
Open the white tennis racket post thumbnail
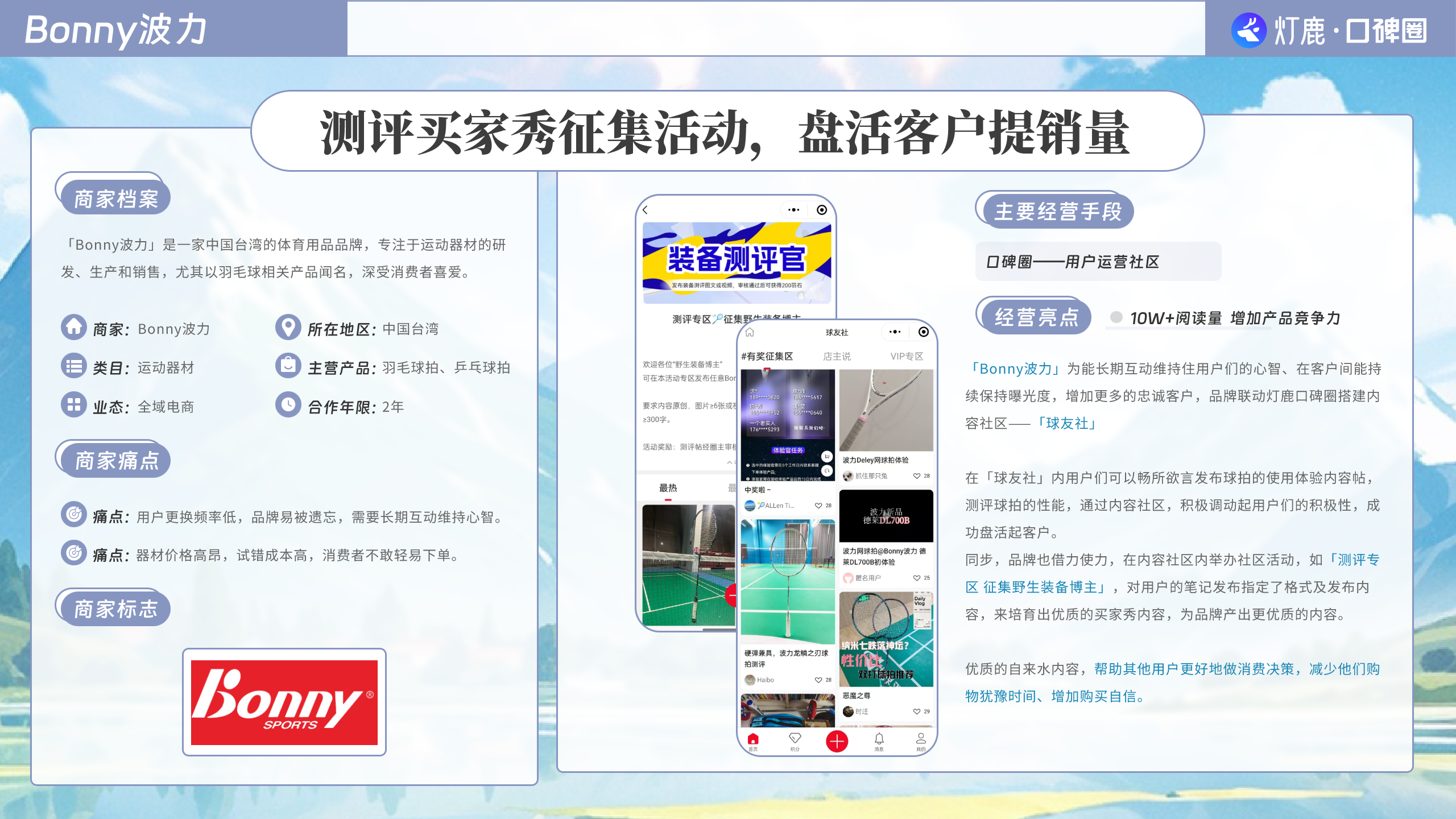click(886, 410)
